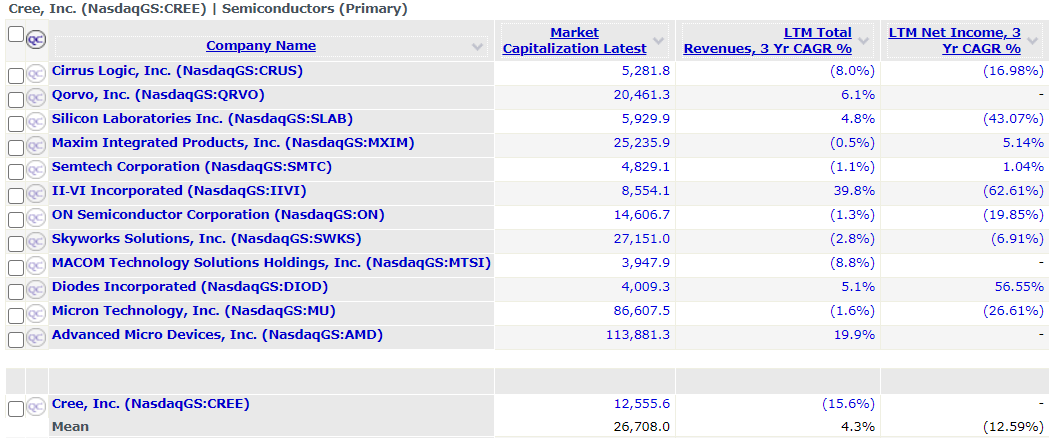Screen dimensions: 1049x444
Task: Click QC icon beside II-VI Incorporated
Action: coord(35,195)
